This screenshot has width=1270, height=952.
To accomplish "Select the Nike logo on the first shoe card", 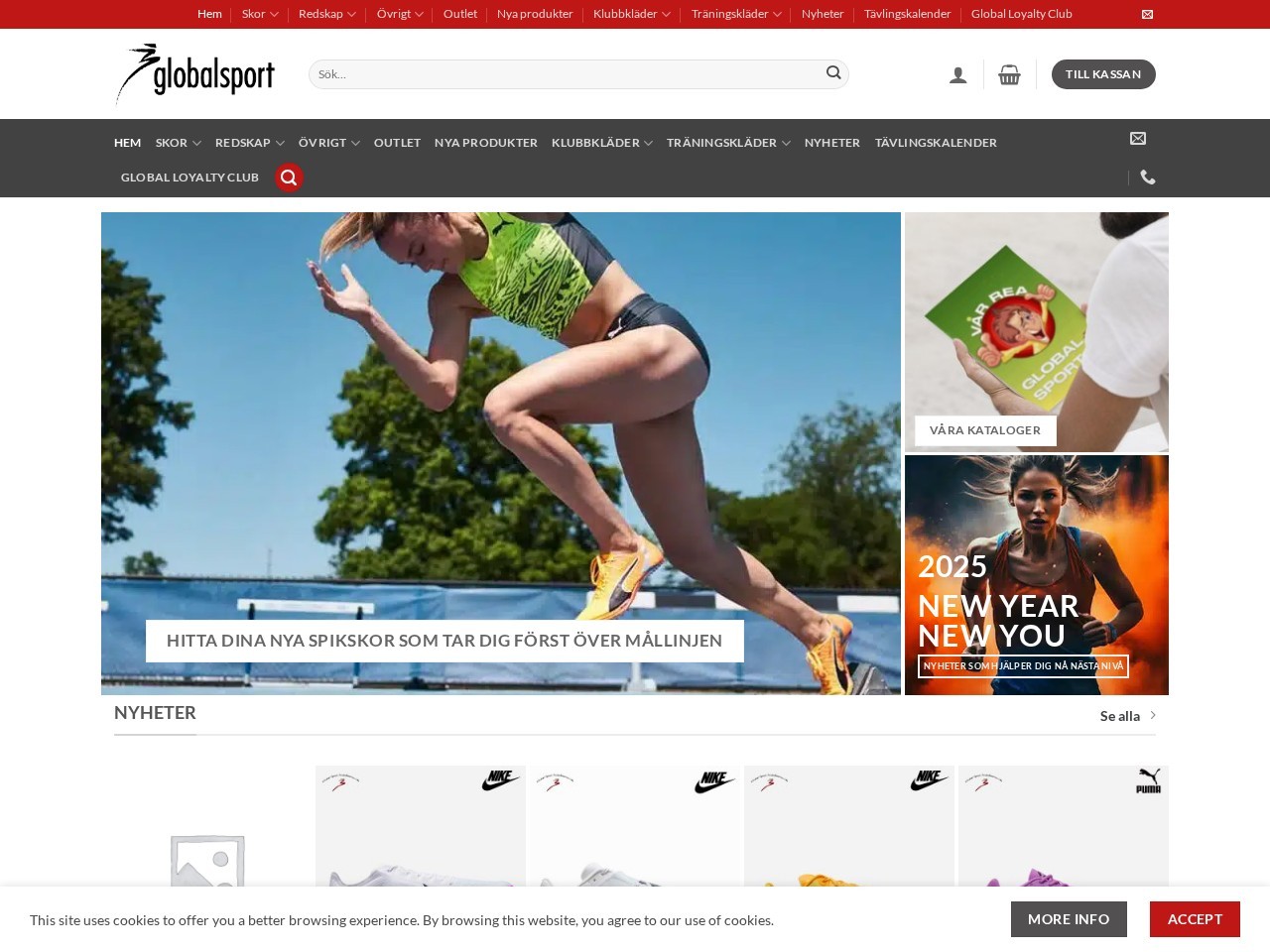I will [x=502, y=780].
